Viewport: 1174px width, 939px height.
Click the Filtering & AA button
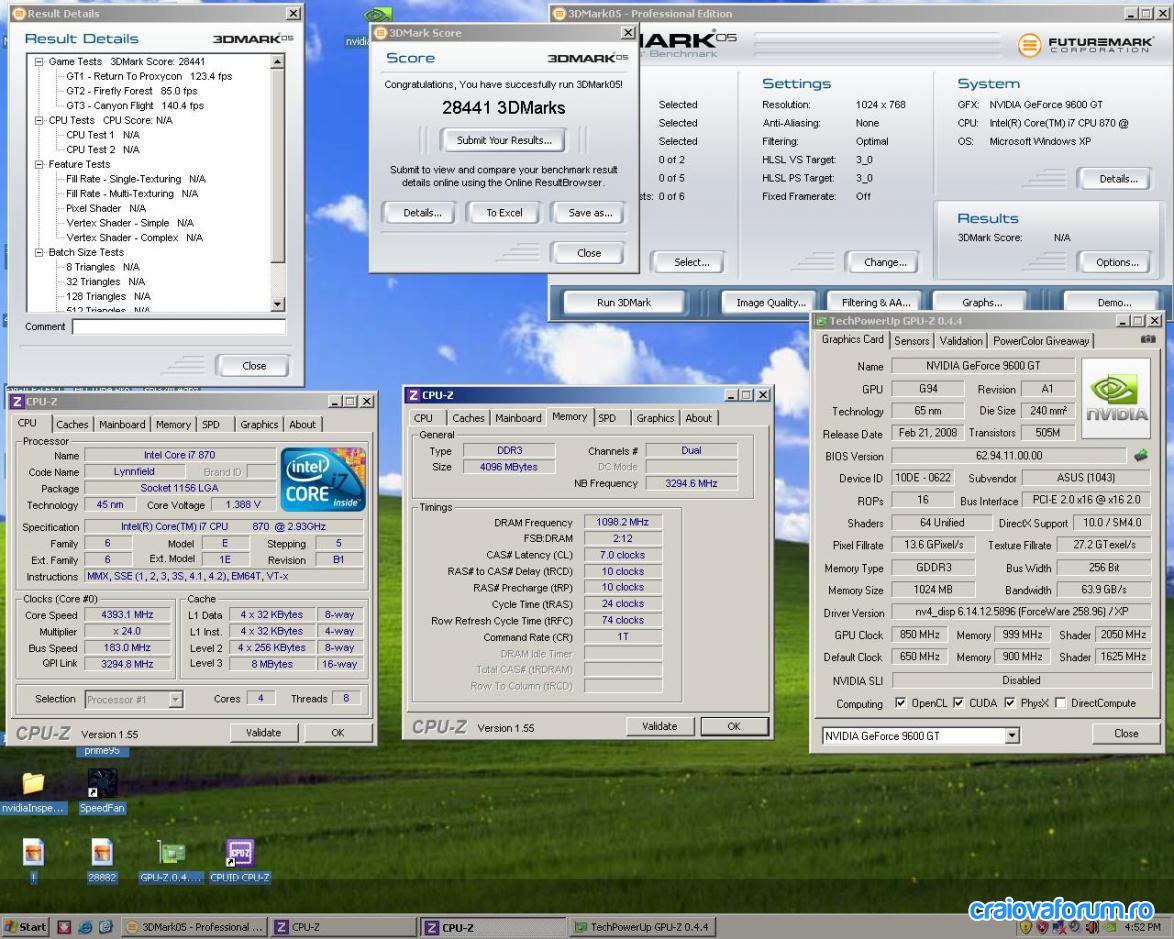876,303
